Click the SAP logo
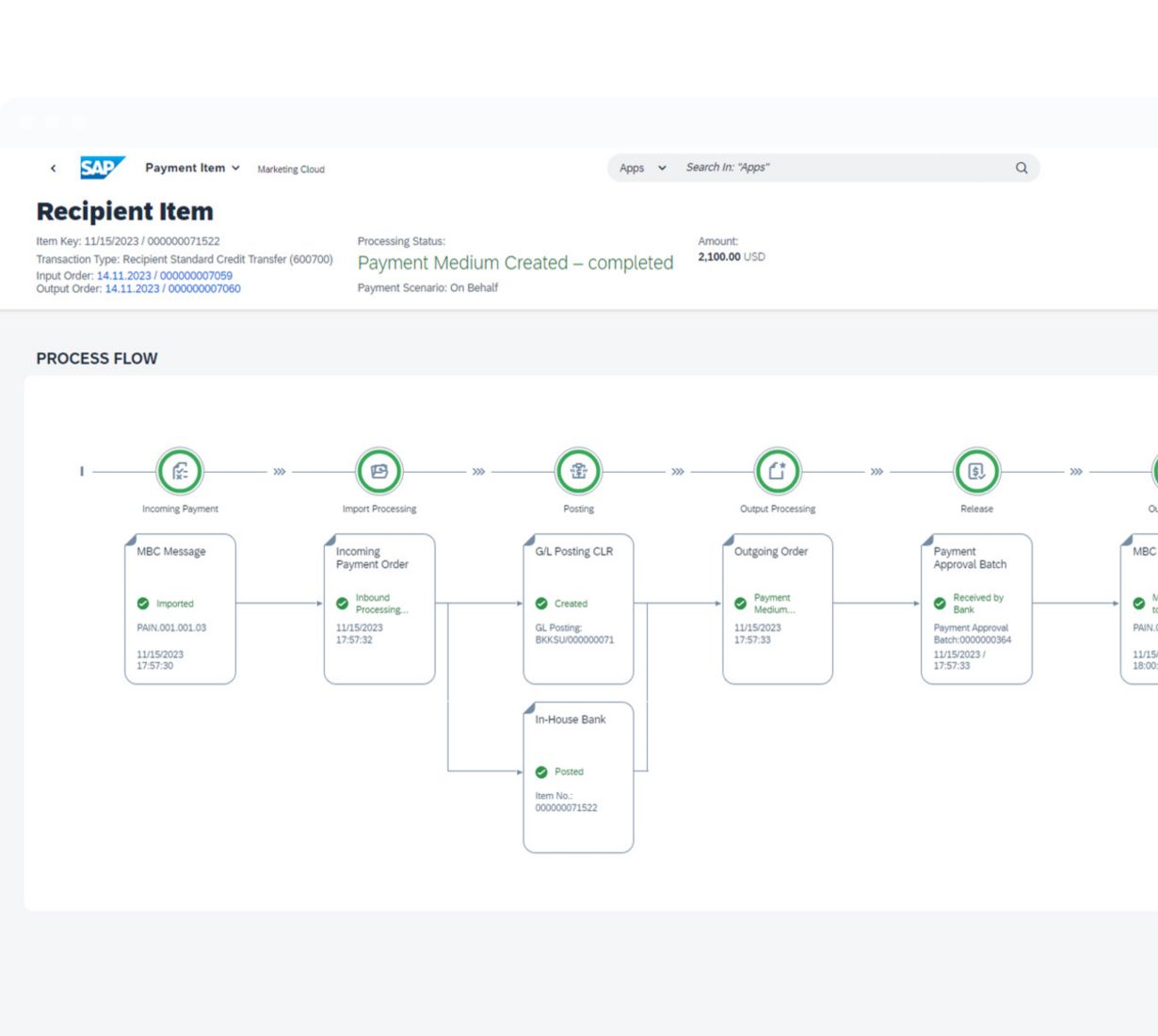 (x=101, y=168)
